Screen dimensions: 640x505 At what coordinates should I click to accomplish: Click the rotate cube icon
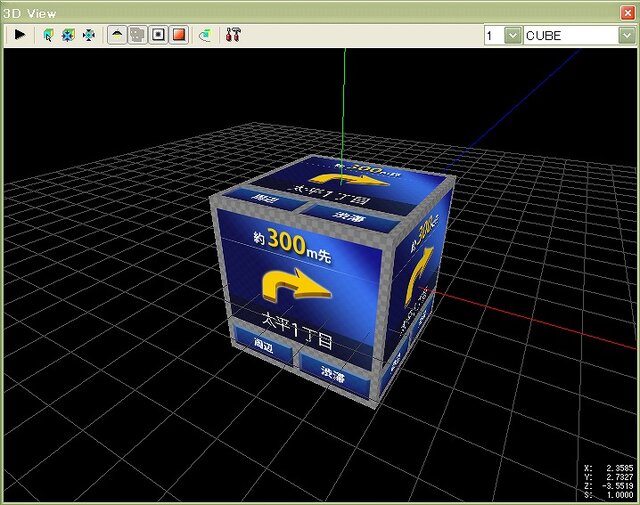(x=206, y=36)
